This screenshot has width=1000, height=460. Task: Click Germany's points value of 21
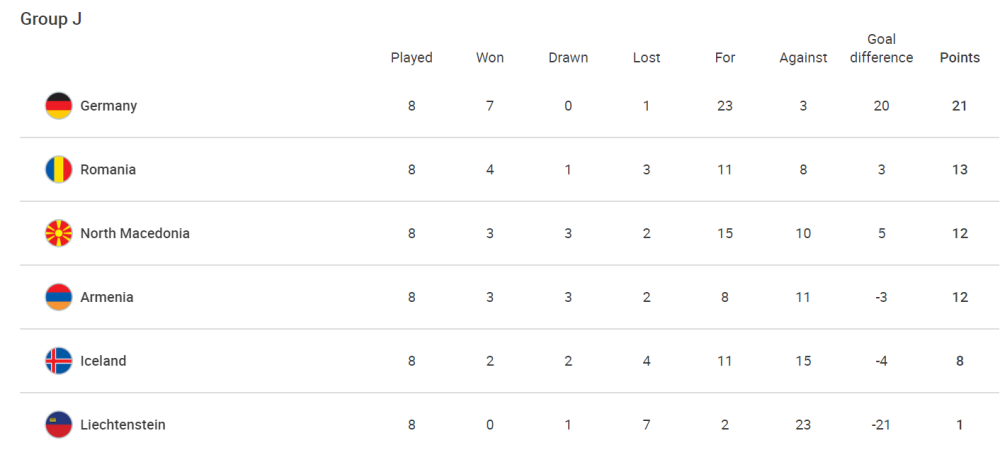[959, 106]
